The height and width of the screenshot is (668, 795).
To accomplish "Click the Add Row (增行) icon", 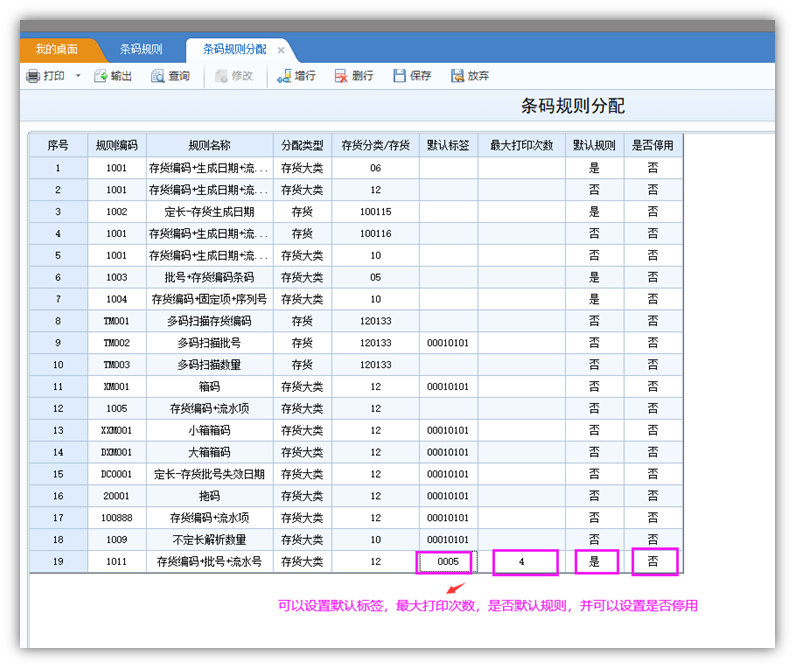I will pyautogui.click(x=284, y=76).
